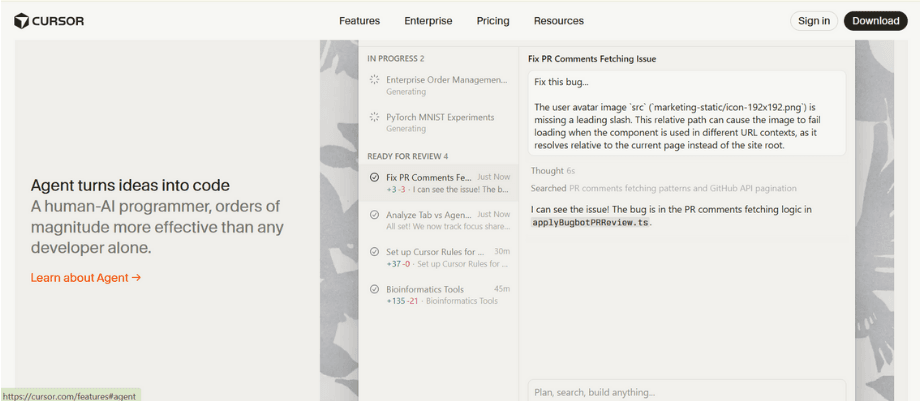Click the Plan, search, build anything input
This screenshot has width=921, height=401.
coord(686,391)
